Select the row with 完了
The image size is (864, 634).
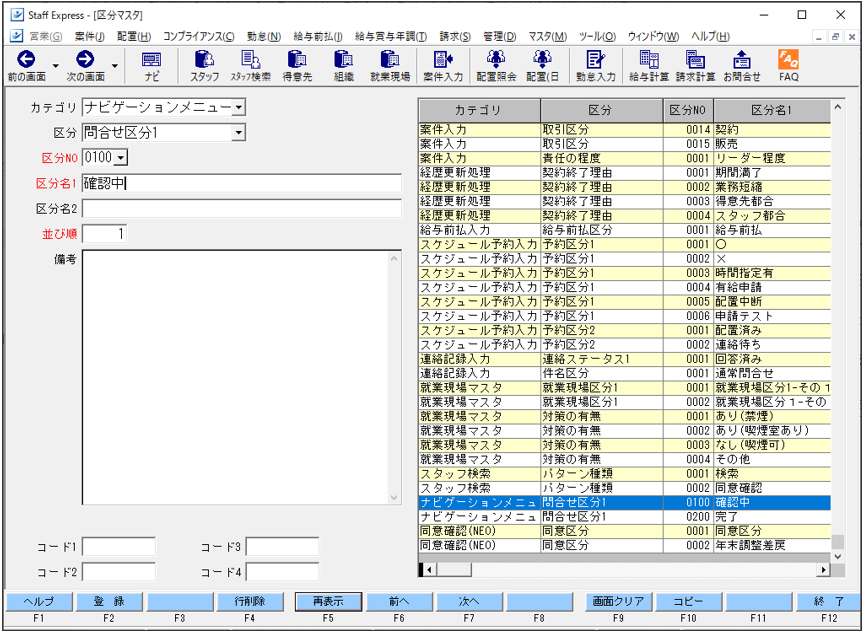pyautogui.click(x=624, y=517)
